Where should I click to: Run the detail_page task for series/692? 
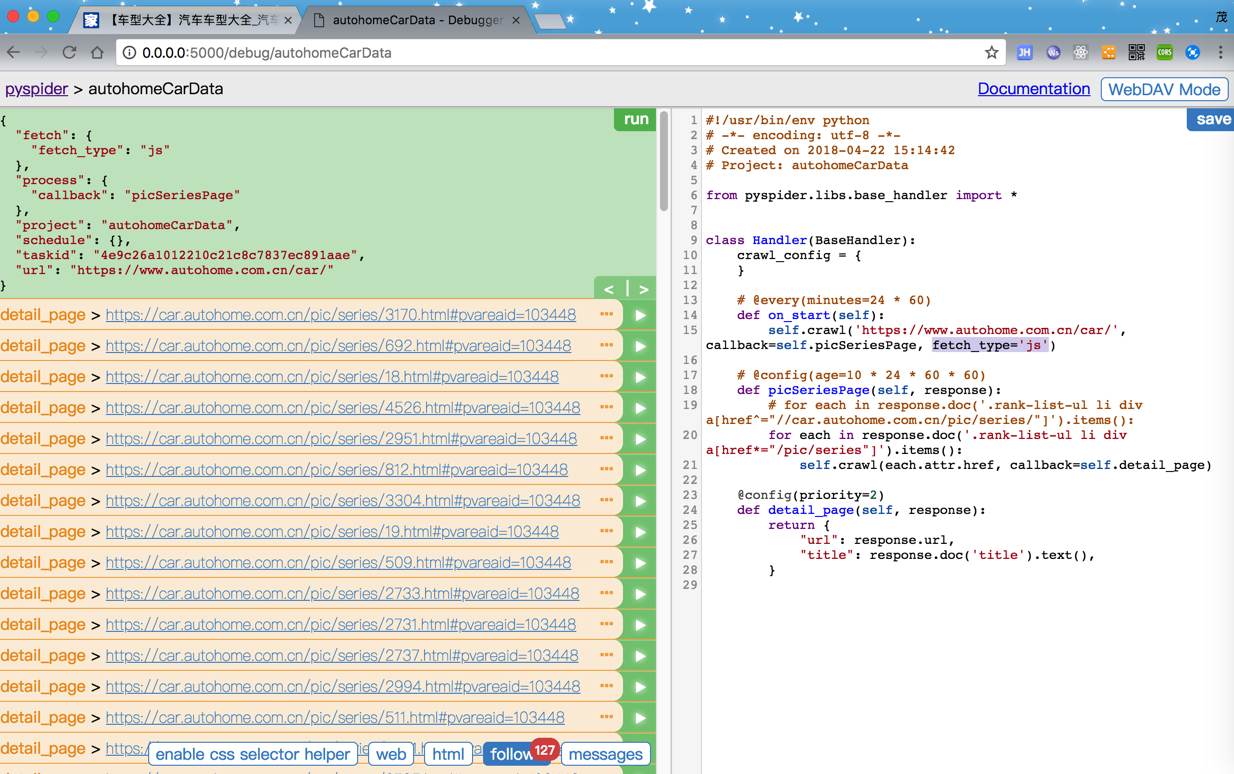pos(640,346)
